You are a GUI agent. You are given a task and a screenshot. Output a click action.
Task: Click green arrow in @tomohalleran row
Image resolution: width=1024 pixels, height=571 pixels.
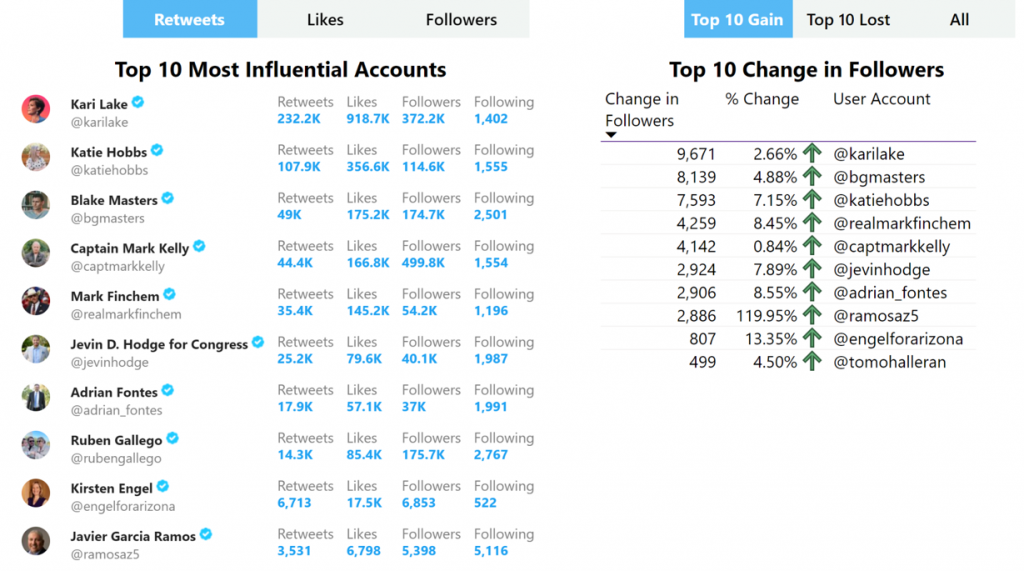tap(812, 362)
